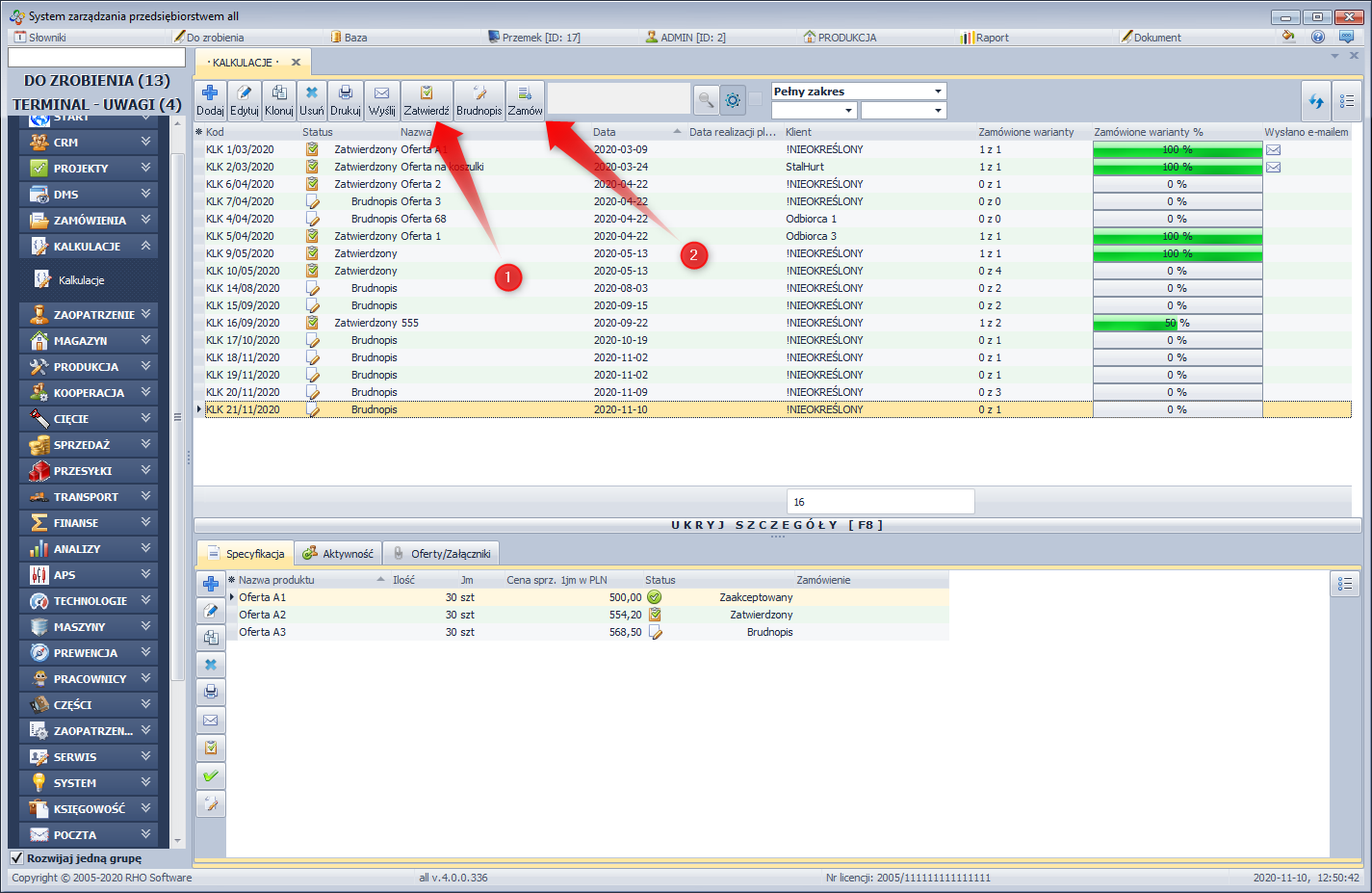Collapse the KALKULACJE sidebar group
This screenshot has height=893, width=1372.
(x=145, y=247)
